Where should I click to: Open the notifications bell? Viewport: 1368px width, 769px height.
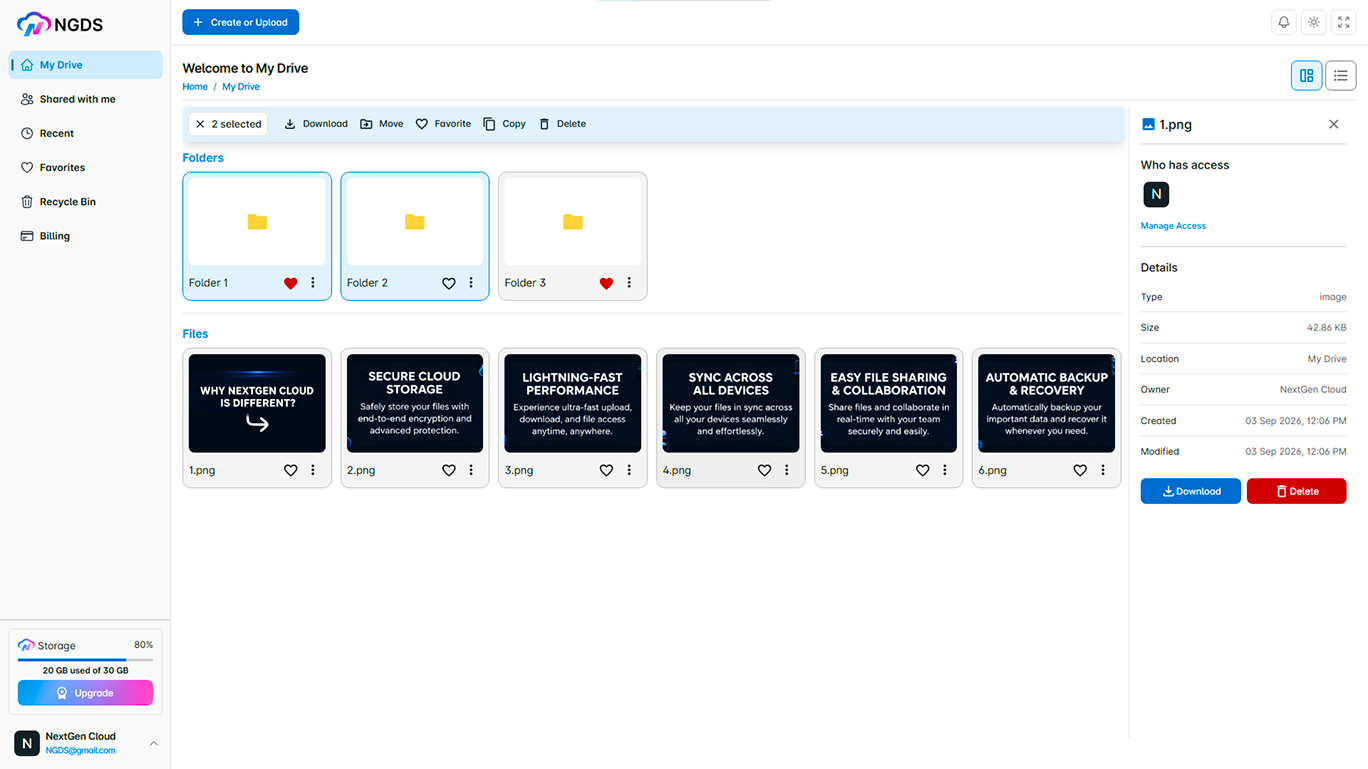pos(1284,22)
